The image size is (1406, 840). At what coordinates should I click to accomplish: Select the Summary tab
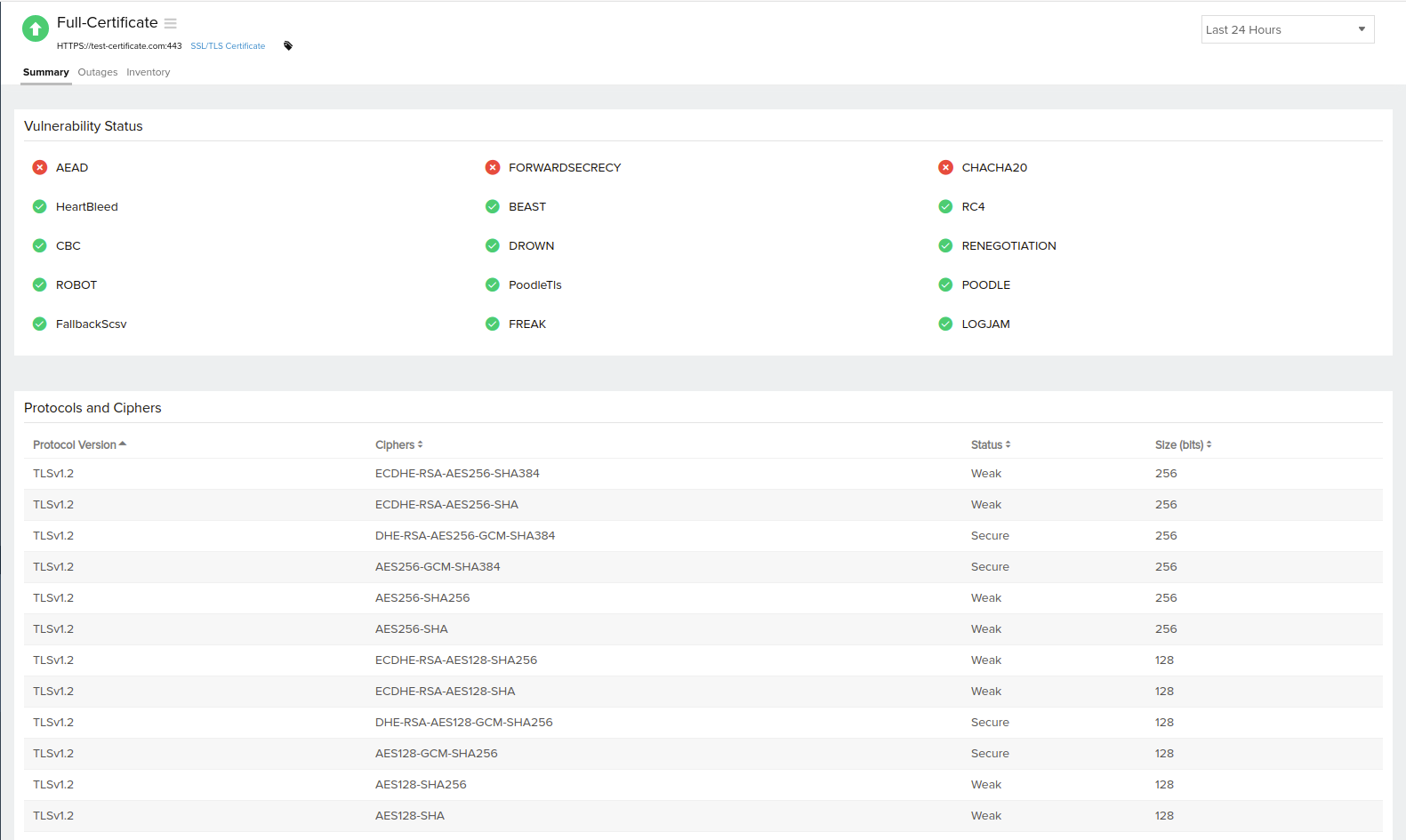point(45,72)
